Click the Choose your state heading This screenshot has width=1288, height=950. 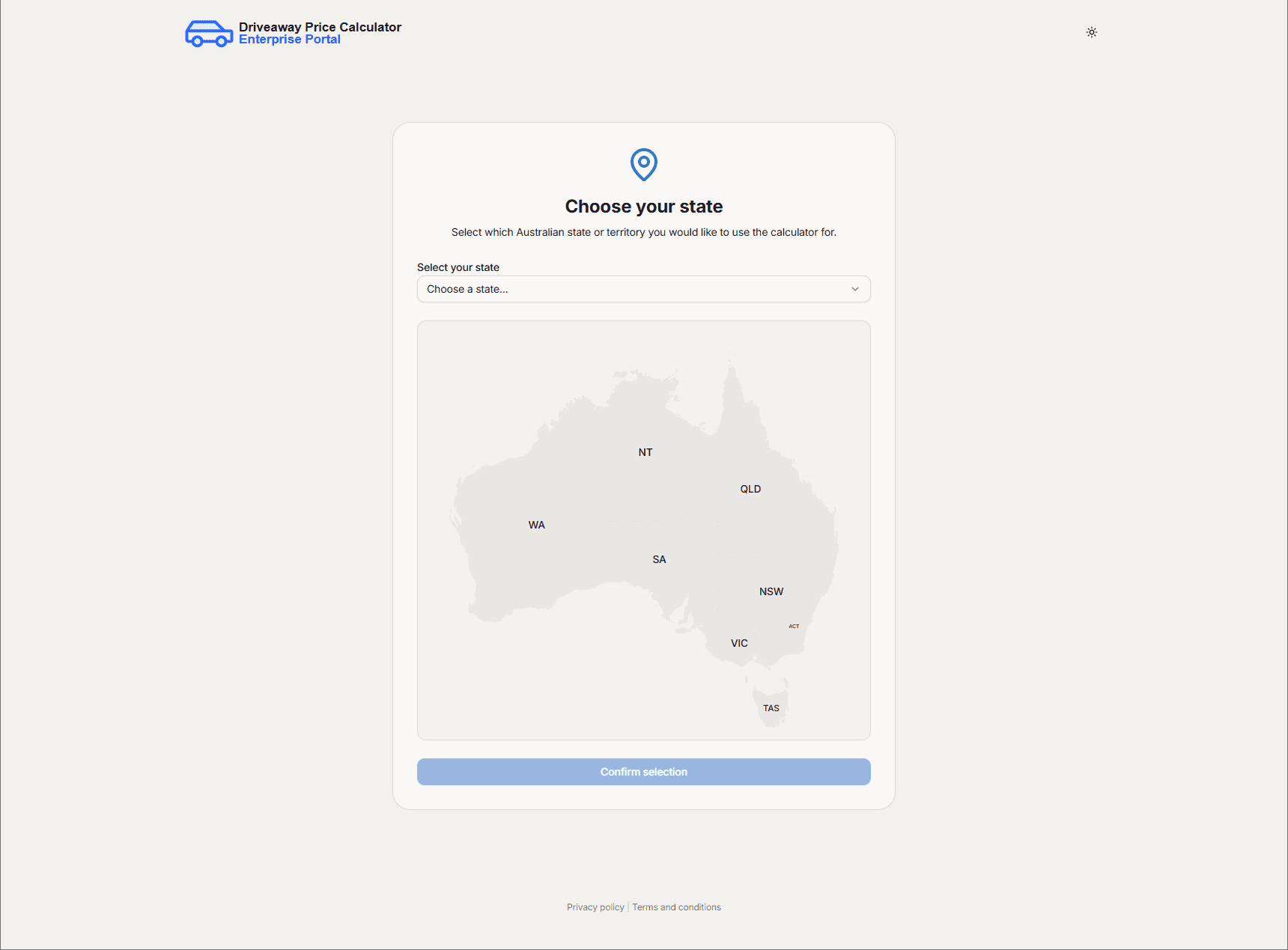click(x=643, y=207)
